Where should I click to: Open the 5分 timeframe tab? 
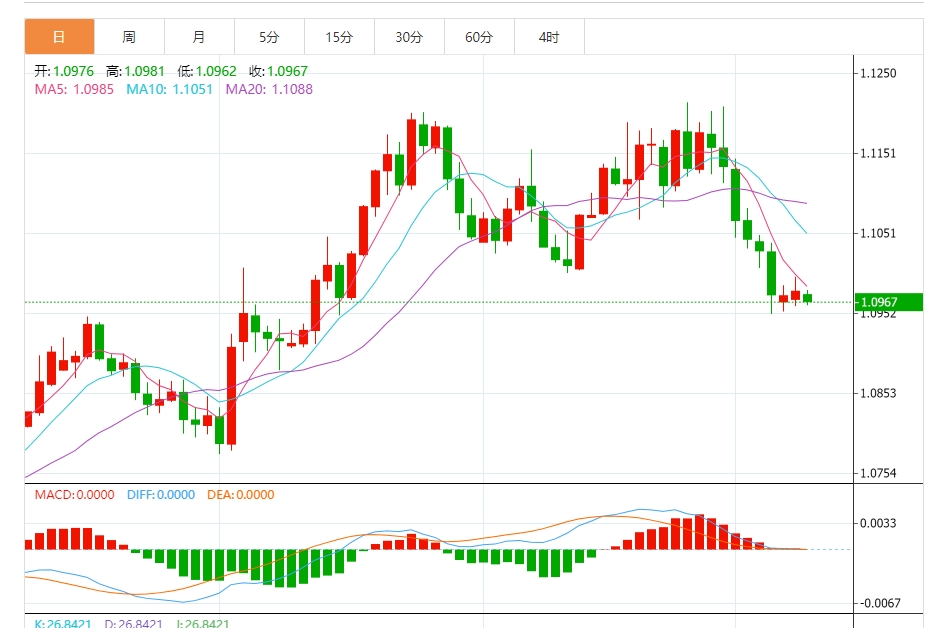pyautogui.click(x=269, y=37)
